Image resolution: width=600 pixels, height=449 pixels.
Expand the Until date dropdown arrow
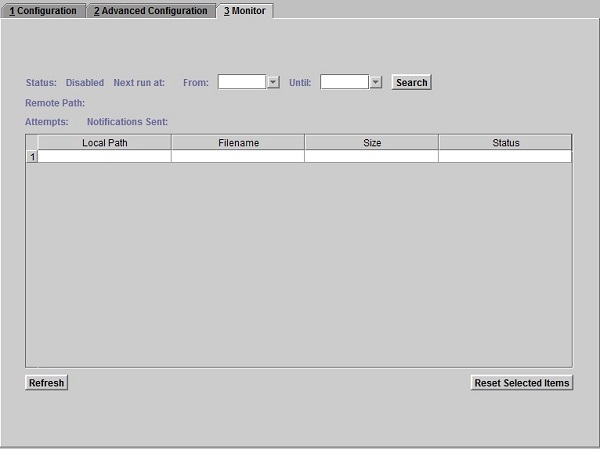(376, 82)
